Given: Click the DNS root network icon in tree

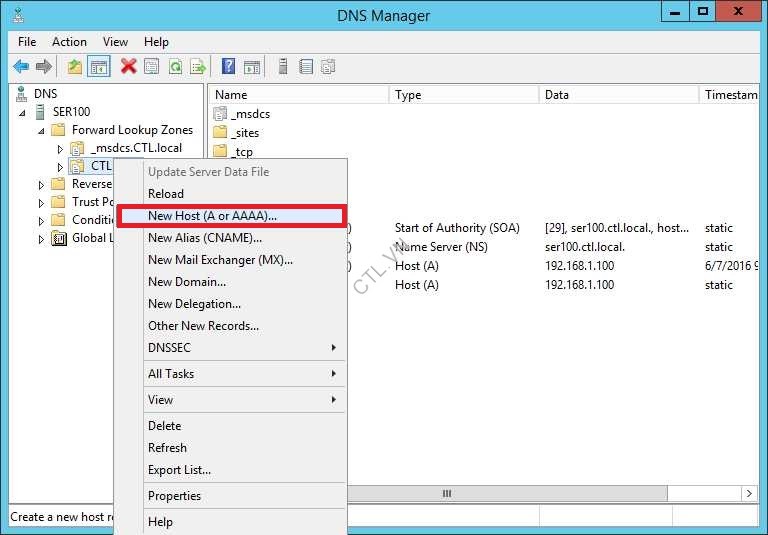Looking at the screenshot, I should coord(21,94).
